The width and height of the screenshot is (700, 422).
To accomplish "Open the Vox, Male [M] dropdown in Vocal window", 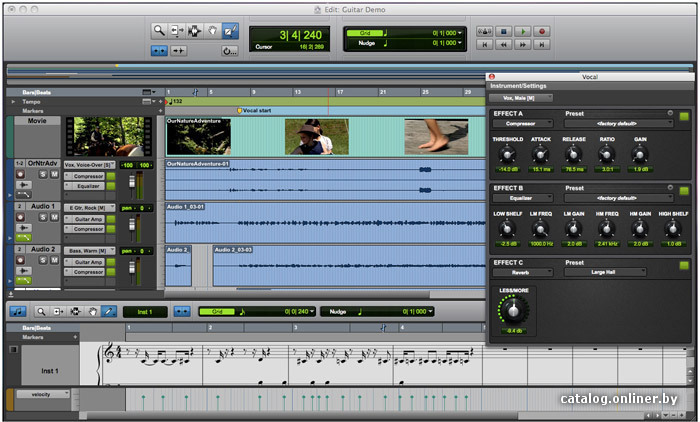I will 521,98.
